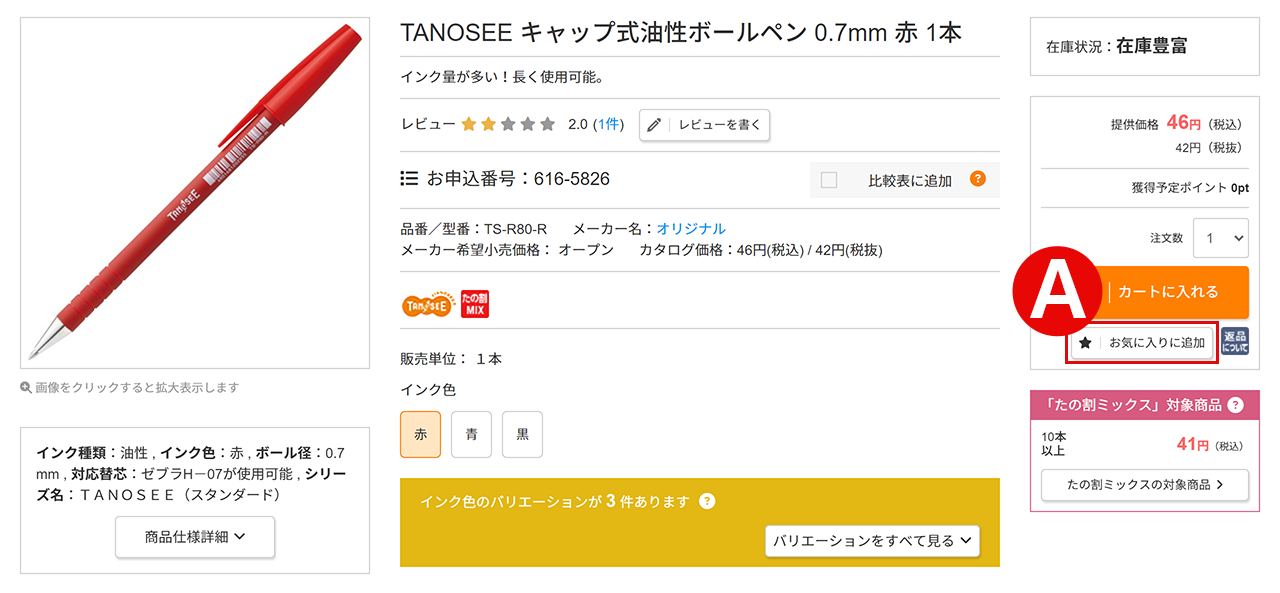Image resolution: width=1280 pixels, height=593 pixels.
Task: Click help icon in たの割ミックス対象商品 header
Action: click(1236, 405)
